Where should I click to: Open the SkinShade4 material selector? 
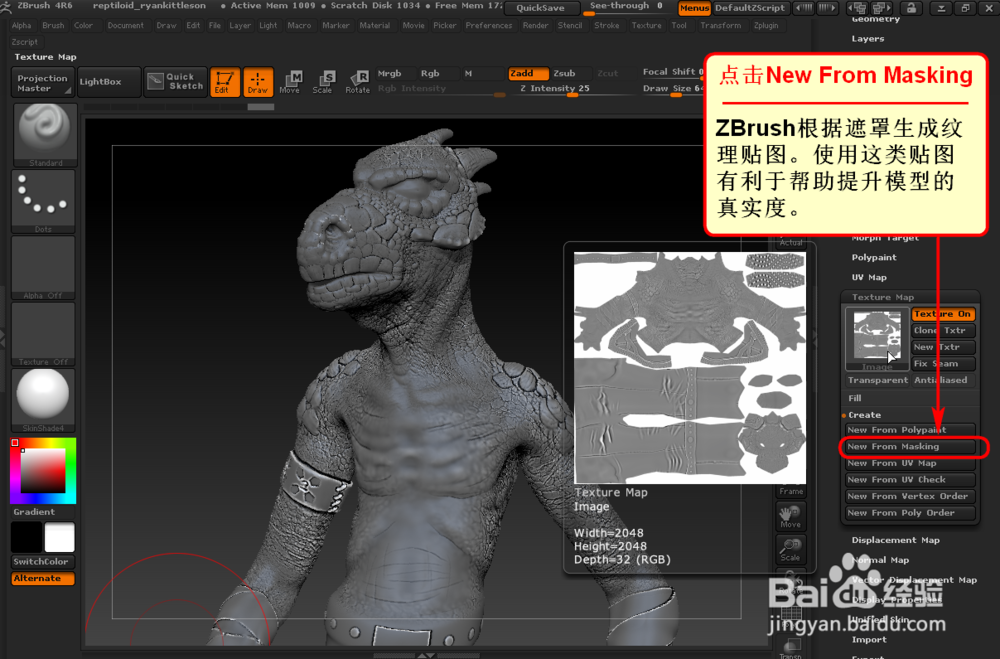tap(43, 400)
